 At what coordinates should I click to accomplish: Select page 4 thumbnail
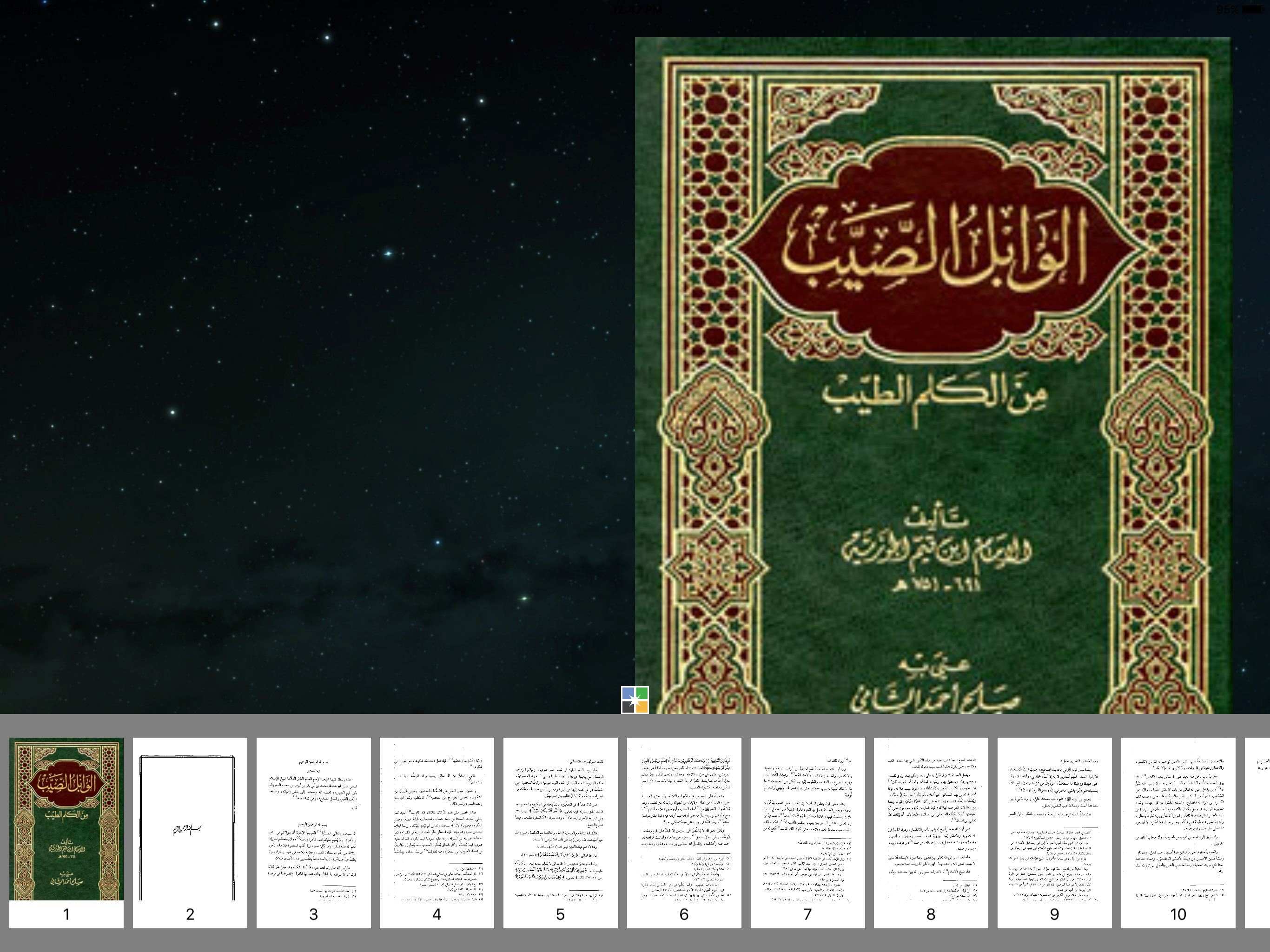click(x=437, y=833)
